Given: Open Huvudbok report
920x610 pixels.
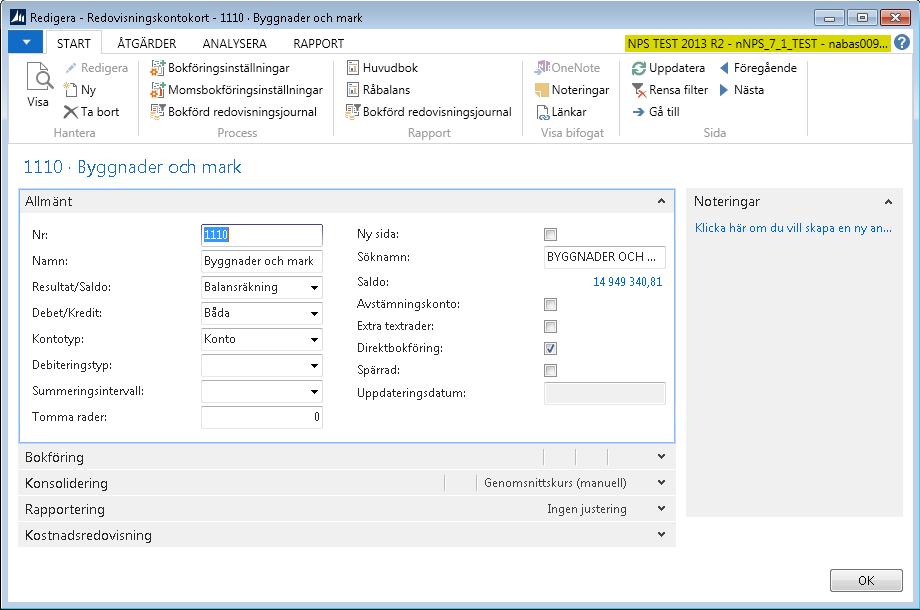Looking at the screenshot, I should pyautogui.click(x=382, y=68).
